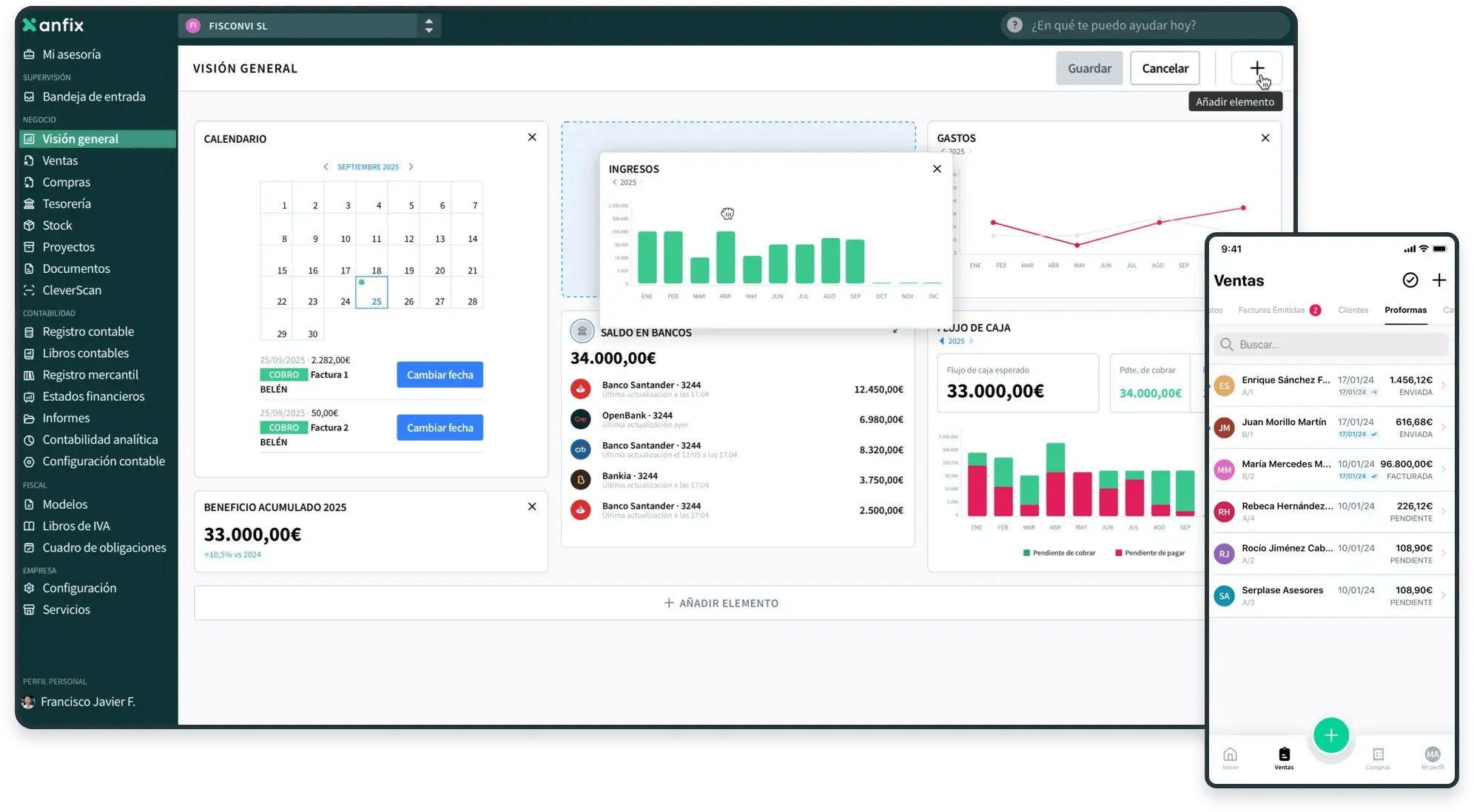Click the Añadir elemento plus button
The width and height of the screenshot is (1474, 812).
[1256, 68]
